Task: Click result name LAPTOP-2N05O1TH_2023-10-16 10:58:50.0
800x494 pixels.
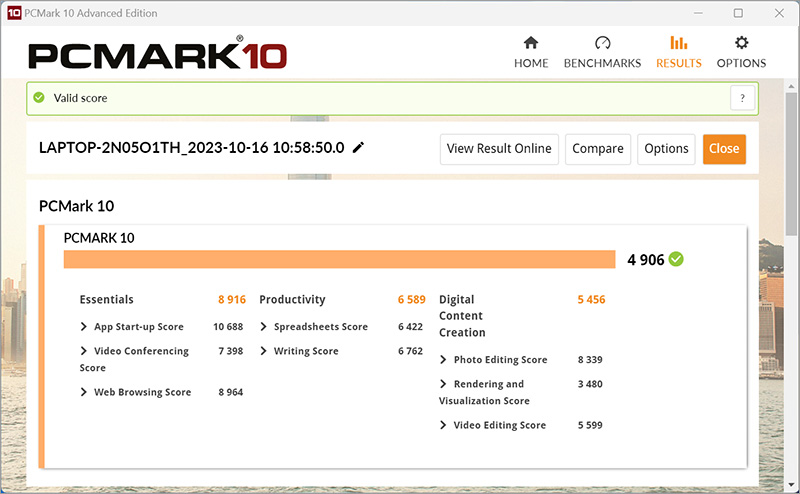Action: (191, 148)
